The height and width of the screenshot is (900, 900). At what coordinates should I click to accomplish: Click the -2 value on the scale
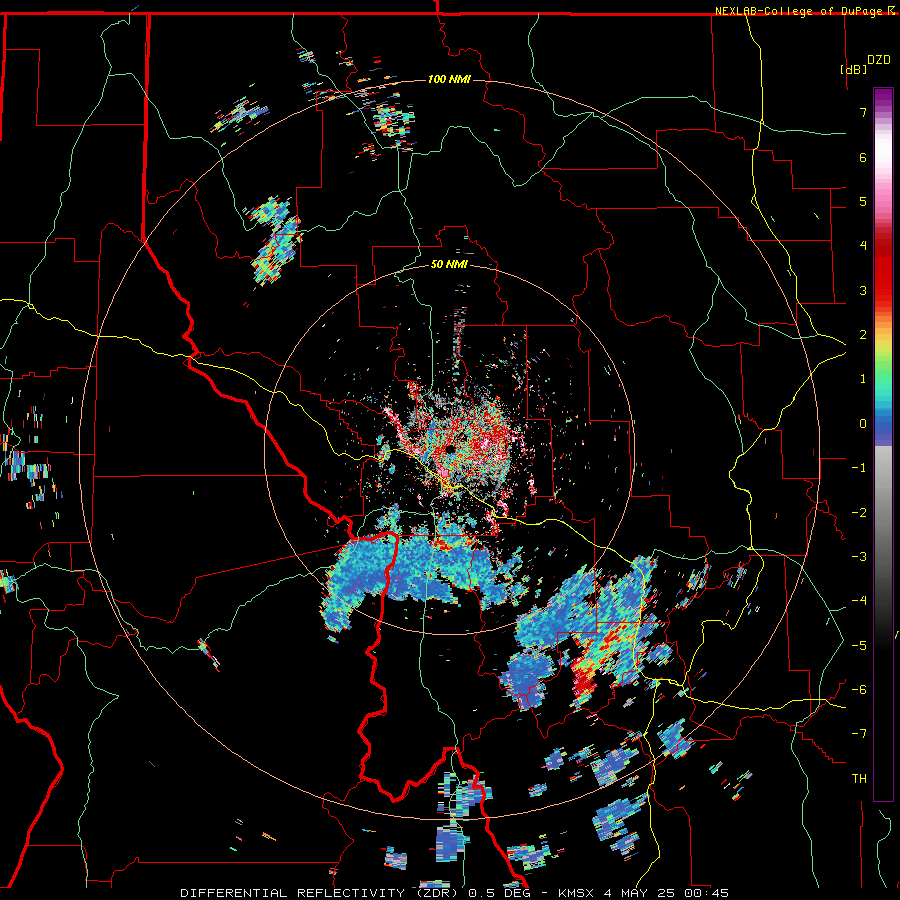[x=859, y=513]
